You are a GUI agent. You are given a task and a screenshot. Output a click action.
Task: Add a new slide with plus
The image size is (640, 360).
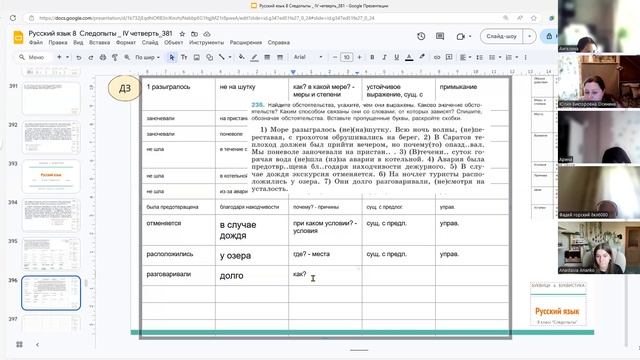click(59, 58)
